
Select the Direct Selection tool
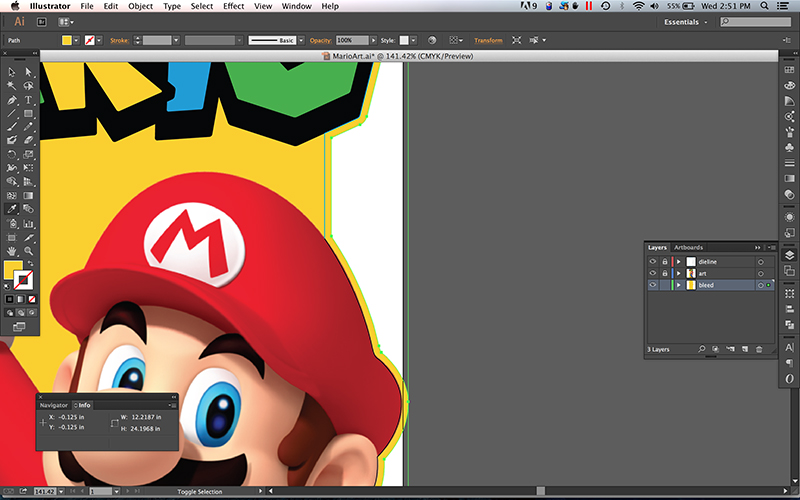point(28,72)
